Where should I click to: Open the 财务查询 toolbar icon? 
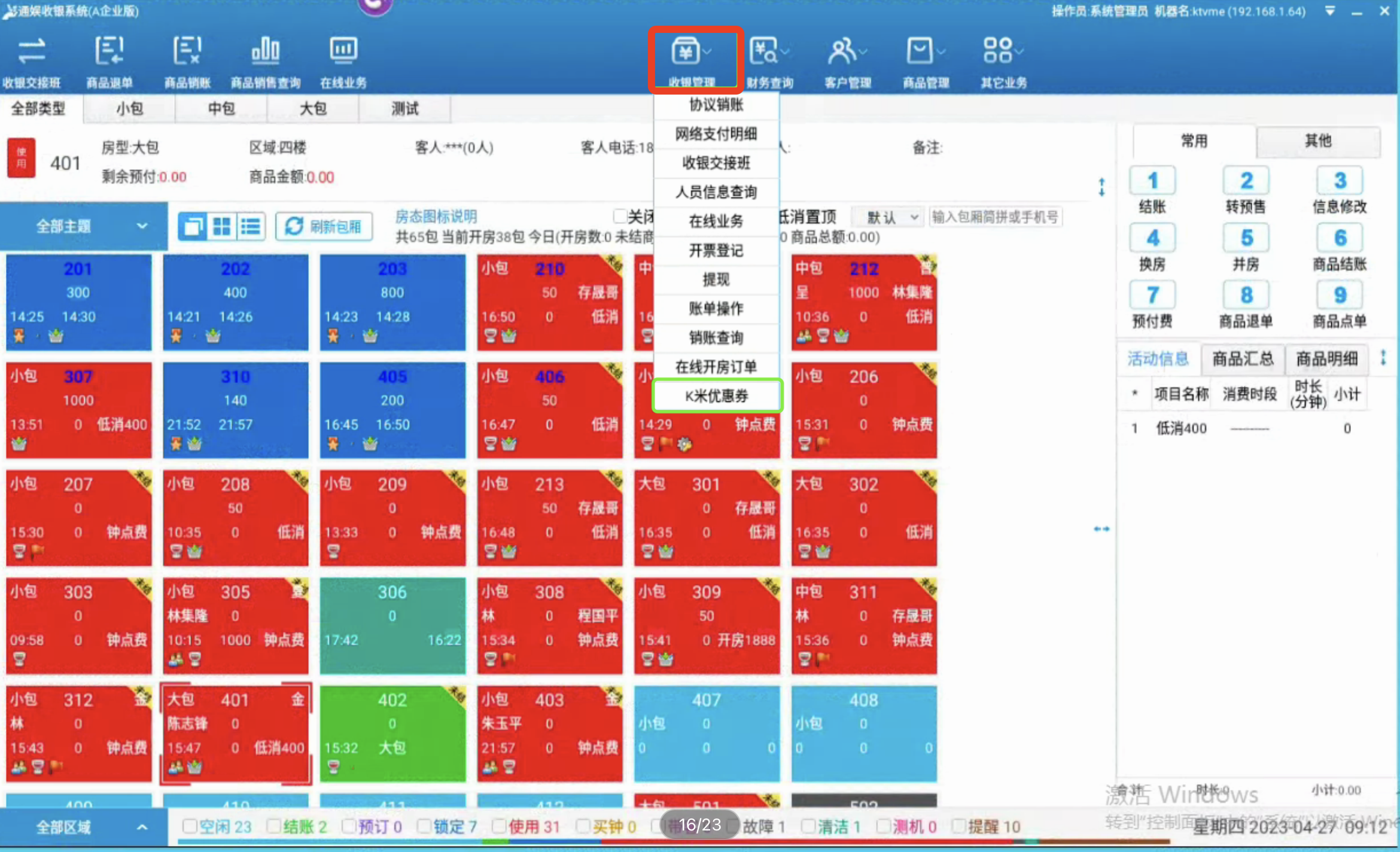769,62
